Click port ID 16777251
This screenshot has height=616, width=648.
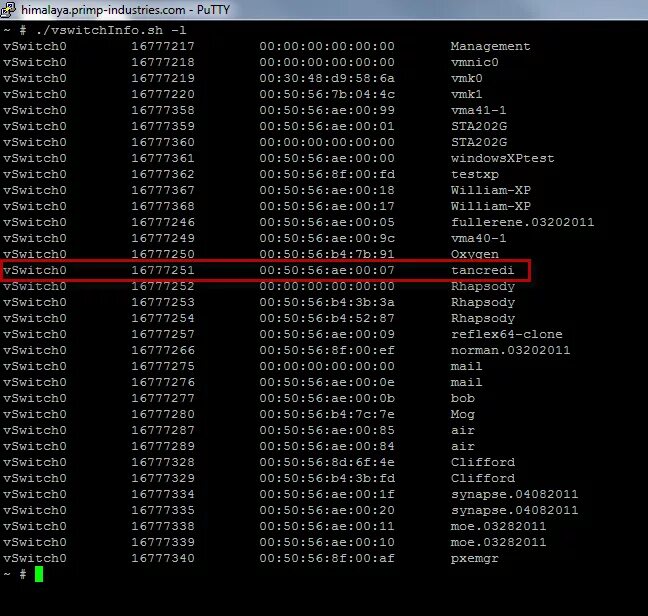point(163,270)
